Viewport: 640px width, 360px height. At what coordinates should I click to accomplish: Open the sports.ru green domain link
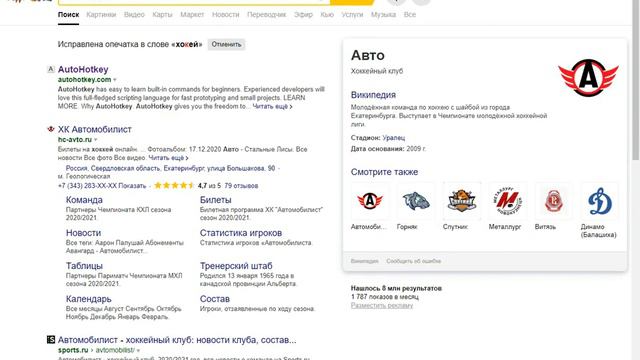[73, 350]
